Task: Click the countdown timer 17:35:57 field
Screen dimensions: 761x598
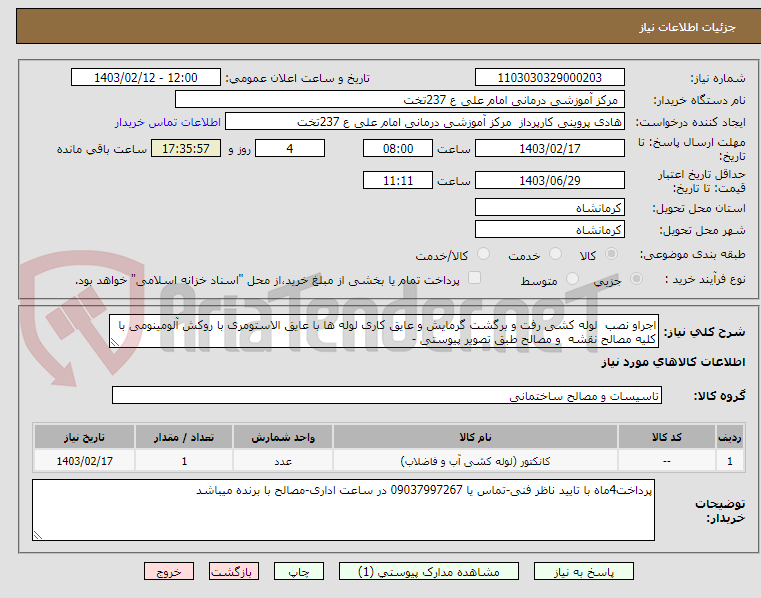Action: coord(186,149)
